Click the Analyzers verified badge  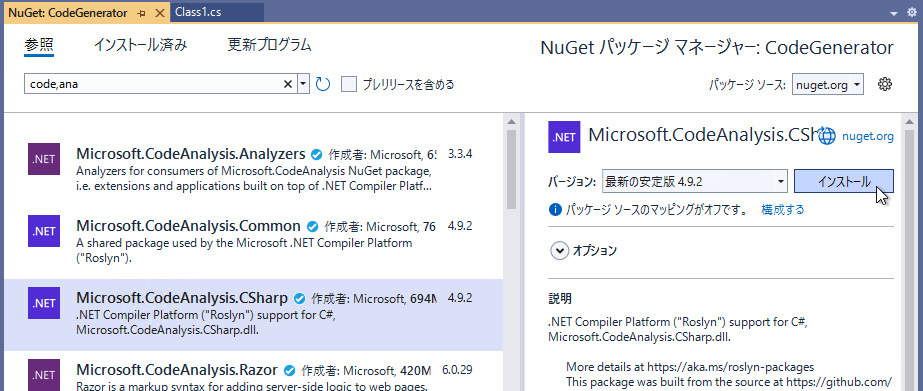[317, 155]
